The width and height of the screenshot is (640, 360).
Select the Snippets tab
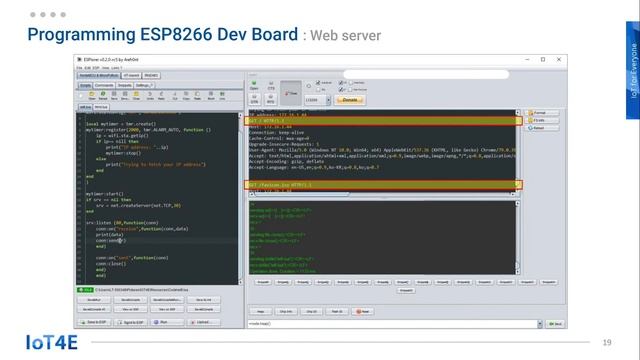pos(125,85)
